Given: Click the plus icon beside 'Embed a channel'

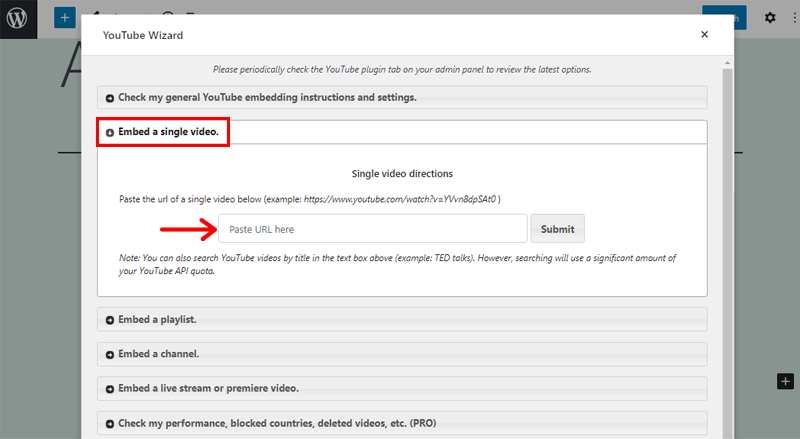Looking at the screenshot, I should 110,355.
